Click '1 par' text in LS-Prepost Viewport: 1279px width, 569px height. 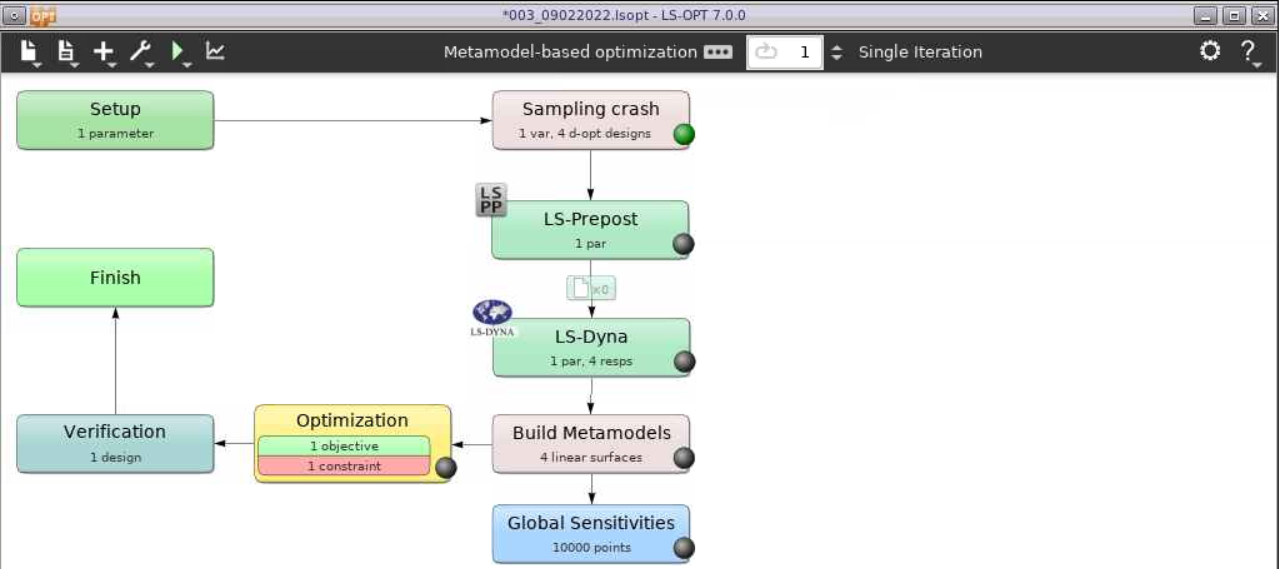590,243
